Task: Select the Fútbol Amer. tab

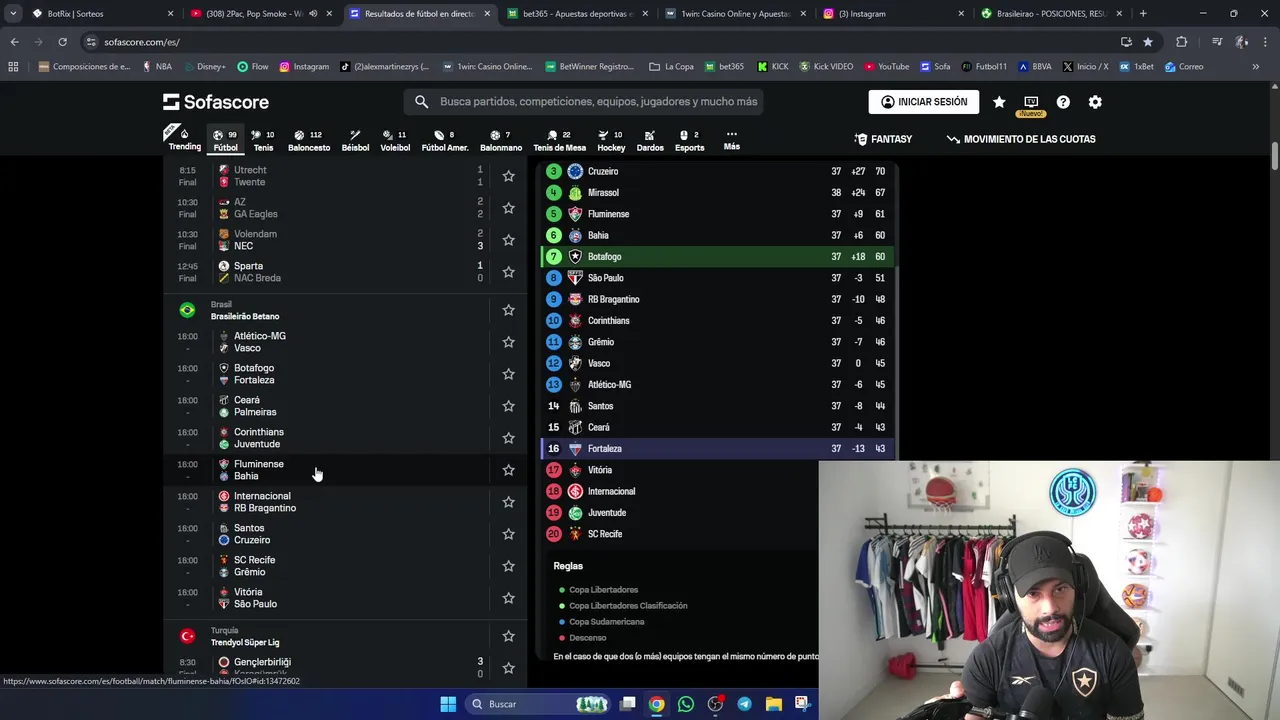Action: [445, 140]
